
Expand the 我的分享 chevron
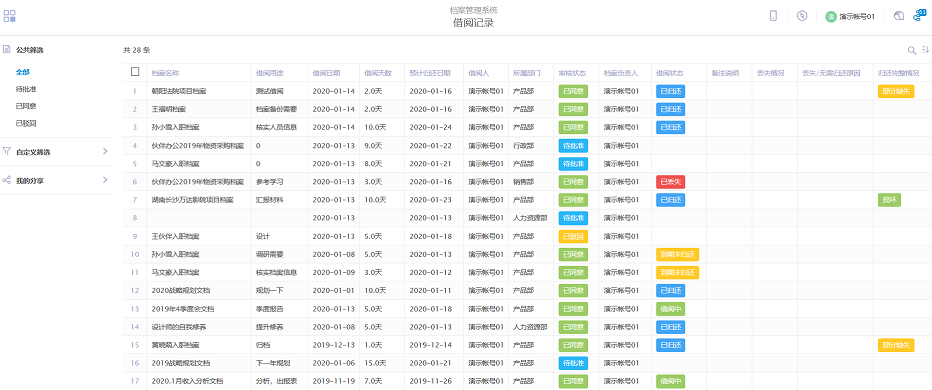(x=105, y=180)
